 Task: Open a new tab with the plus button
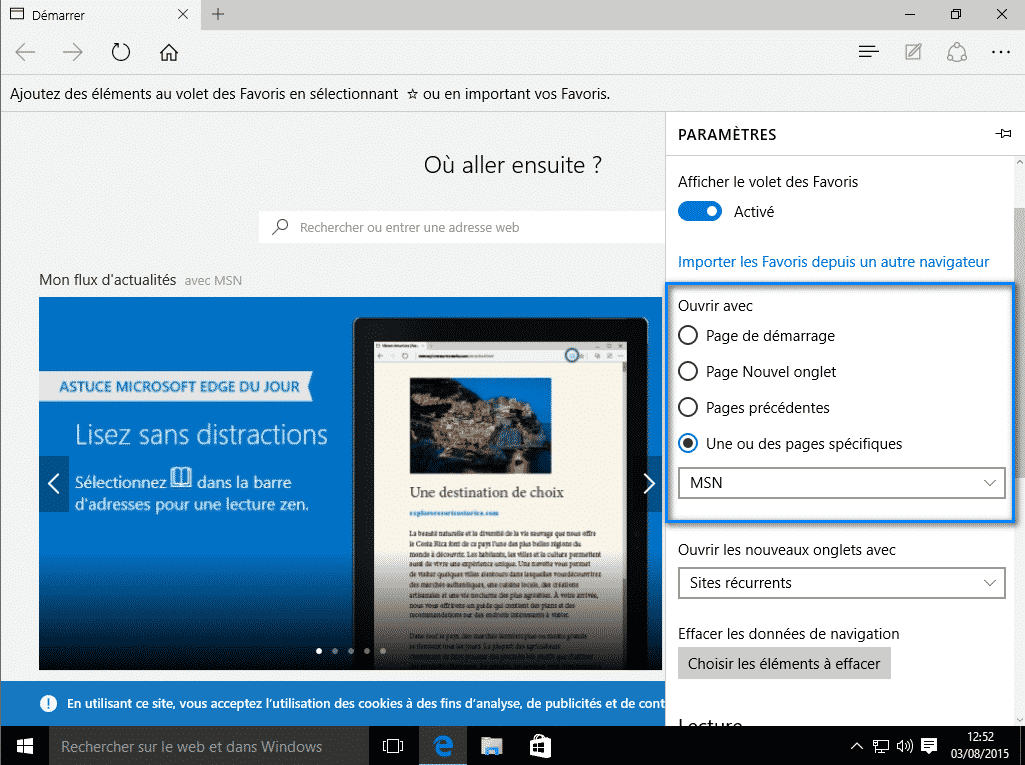[x=218, y=14]
